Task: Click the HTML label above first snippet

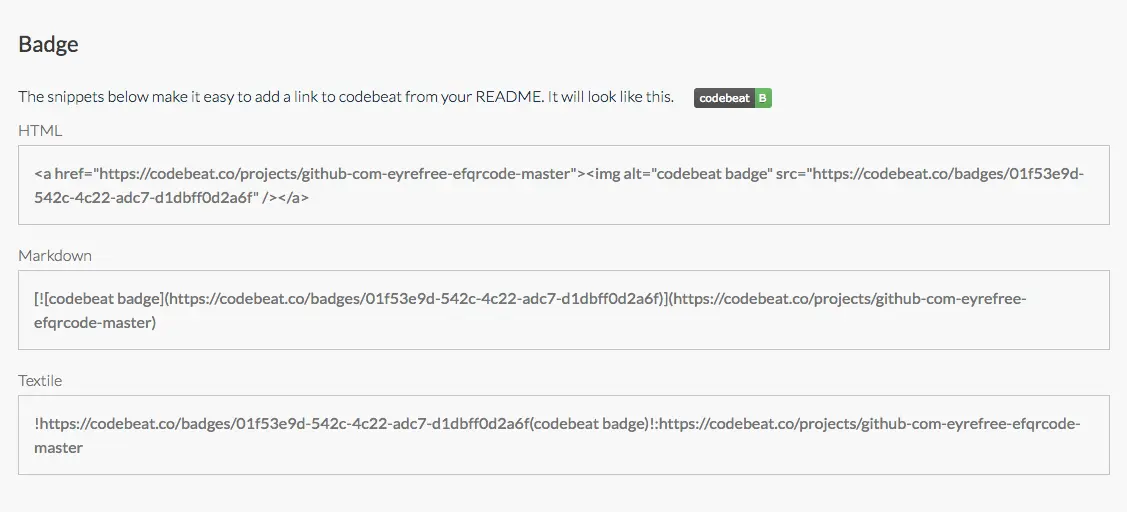Action: tap(40, 131)
